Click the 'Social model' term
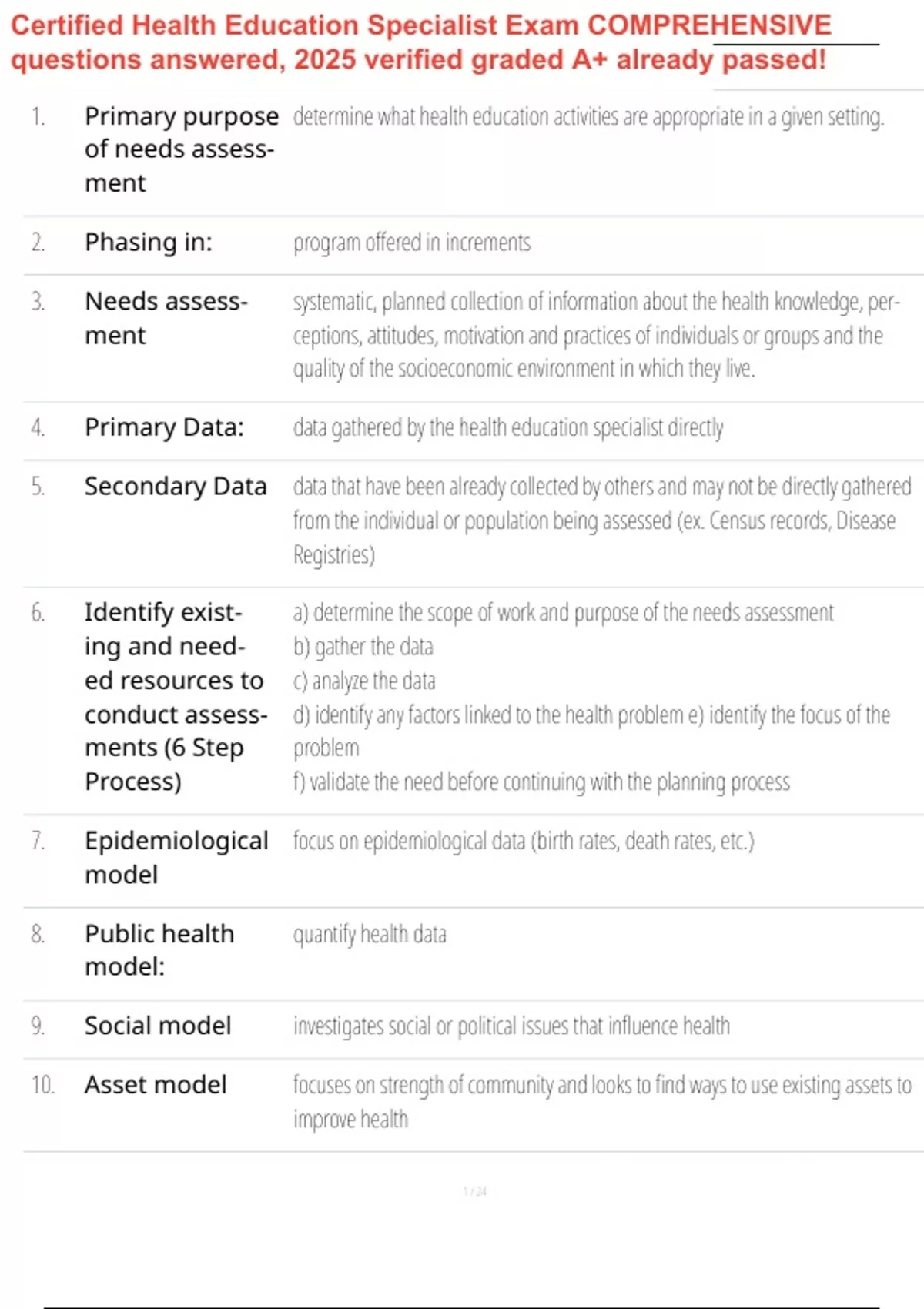 (x=158, y=1026)
